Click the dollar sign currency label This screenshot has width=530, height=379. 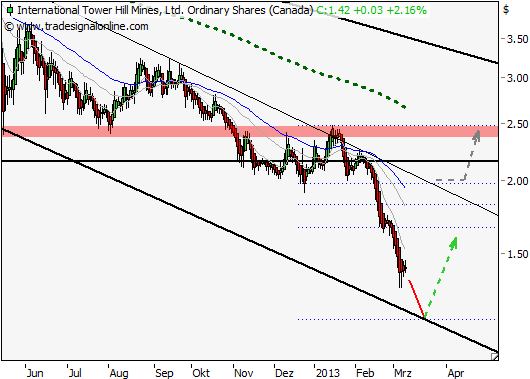pos(506,9)
